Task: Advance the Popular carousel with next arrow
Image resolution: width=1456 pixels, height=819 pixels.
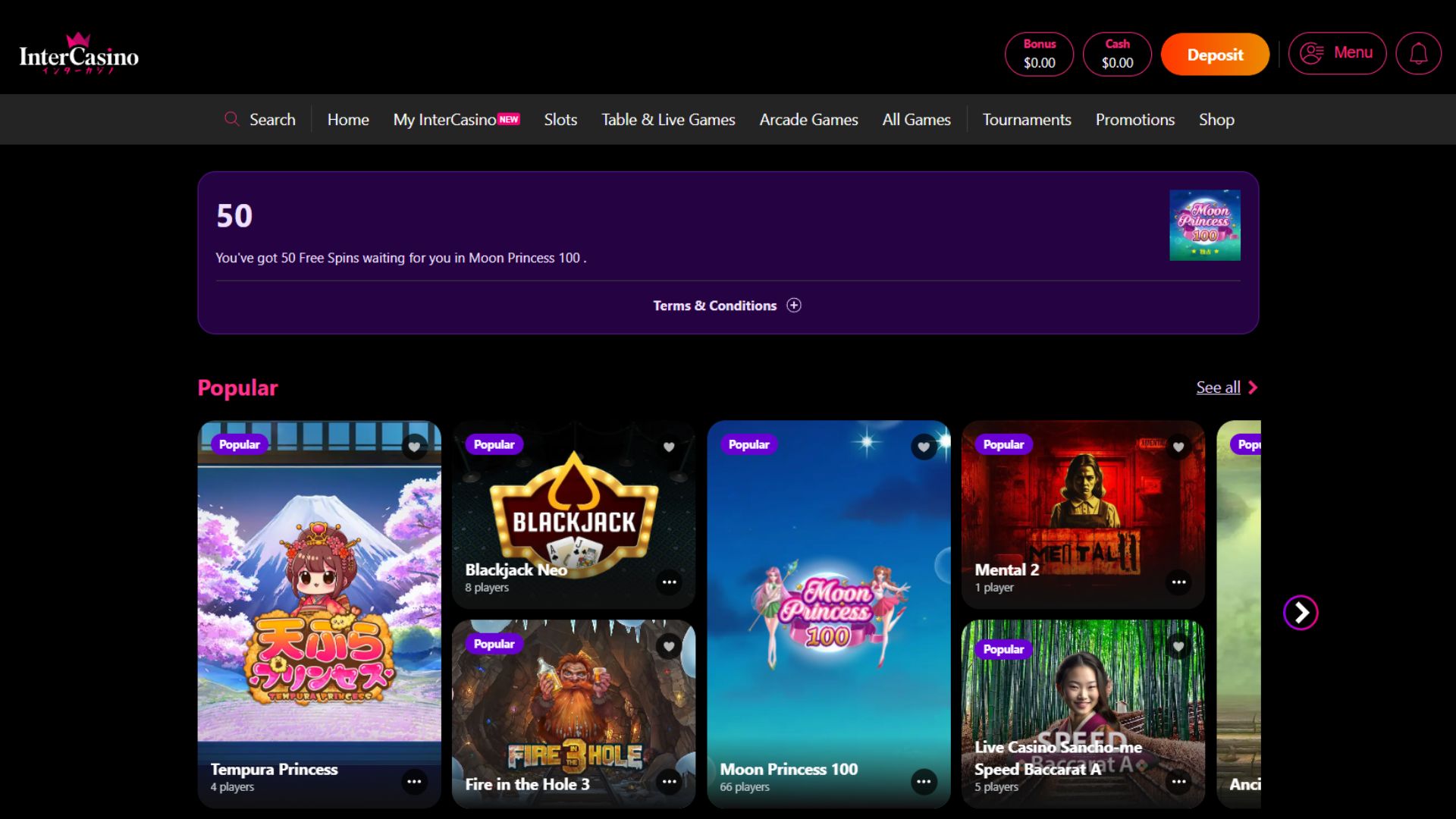Action: click(1301, 612)
